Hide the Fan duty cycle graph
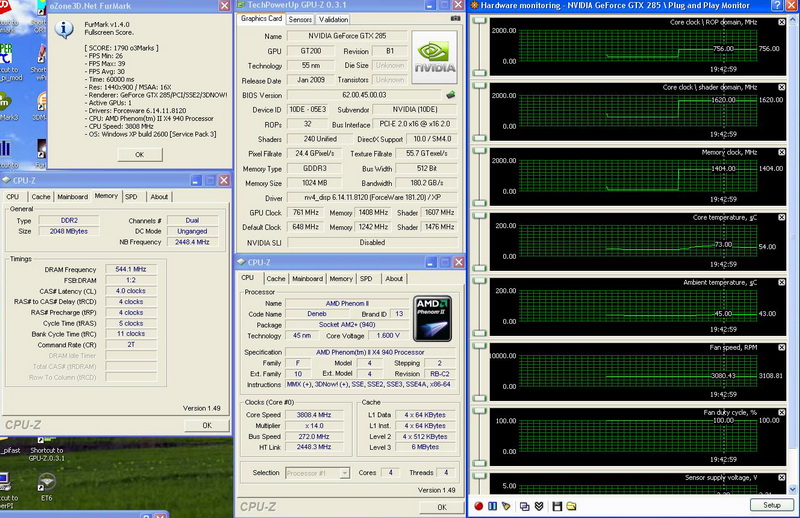 (781, 412)
